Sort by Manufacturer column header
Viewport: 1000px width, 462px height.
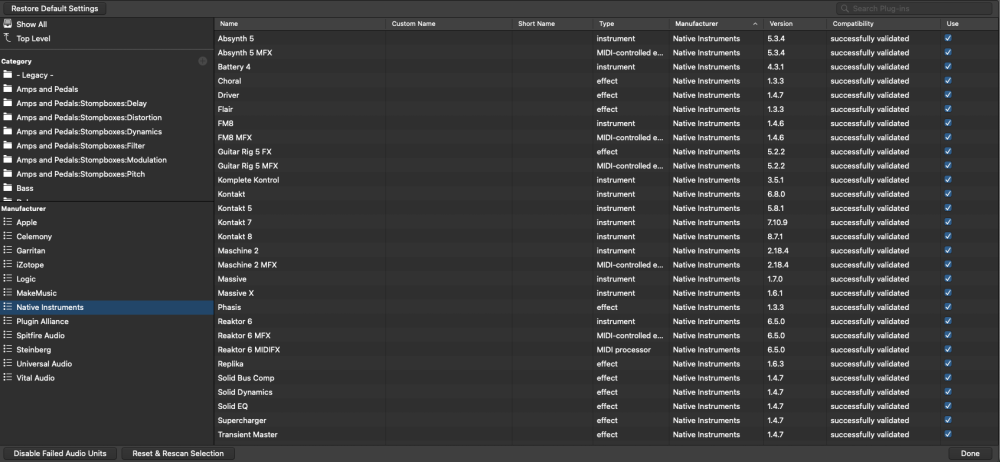point(716,24)
